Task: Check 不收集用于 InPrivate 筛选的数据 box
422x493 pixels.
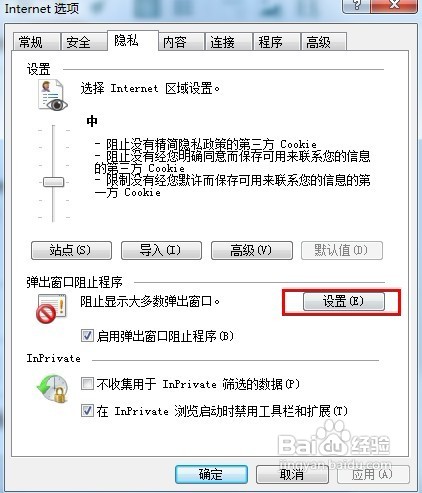Action: click(87, 384)
